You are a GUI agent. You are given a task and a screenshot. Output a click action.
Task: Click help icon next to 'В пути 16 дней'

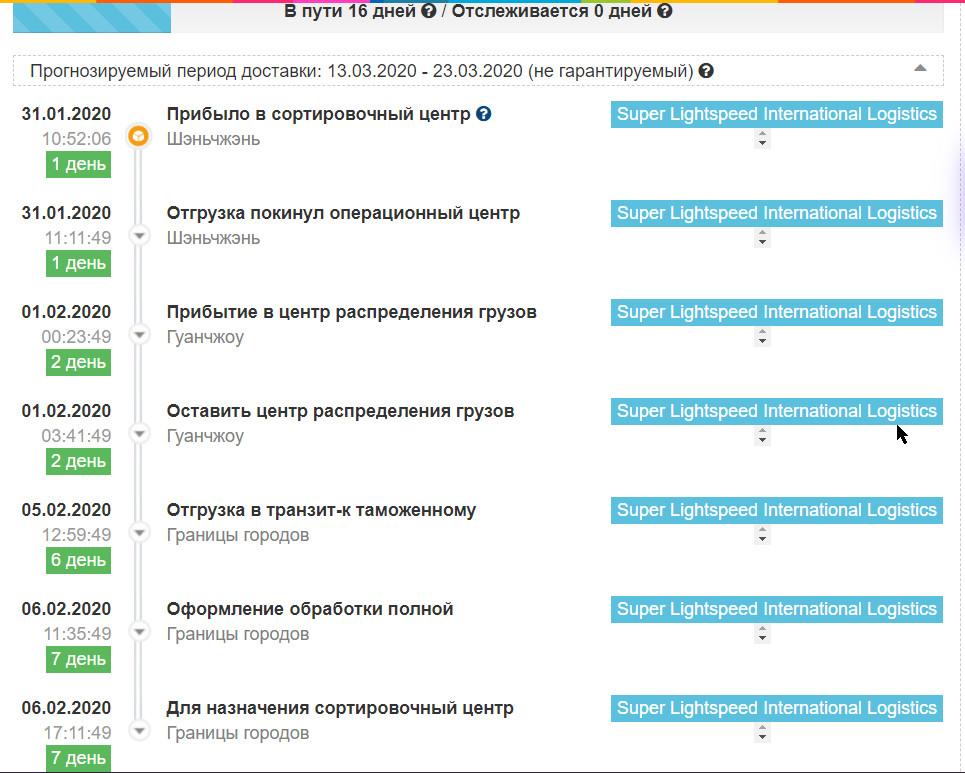429,10
